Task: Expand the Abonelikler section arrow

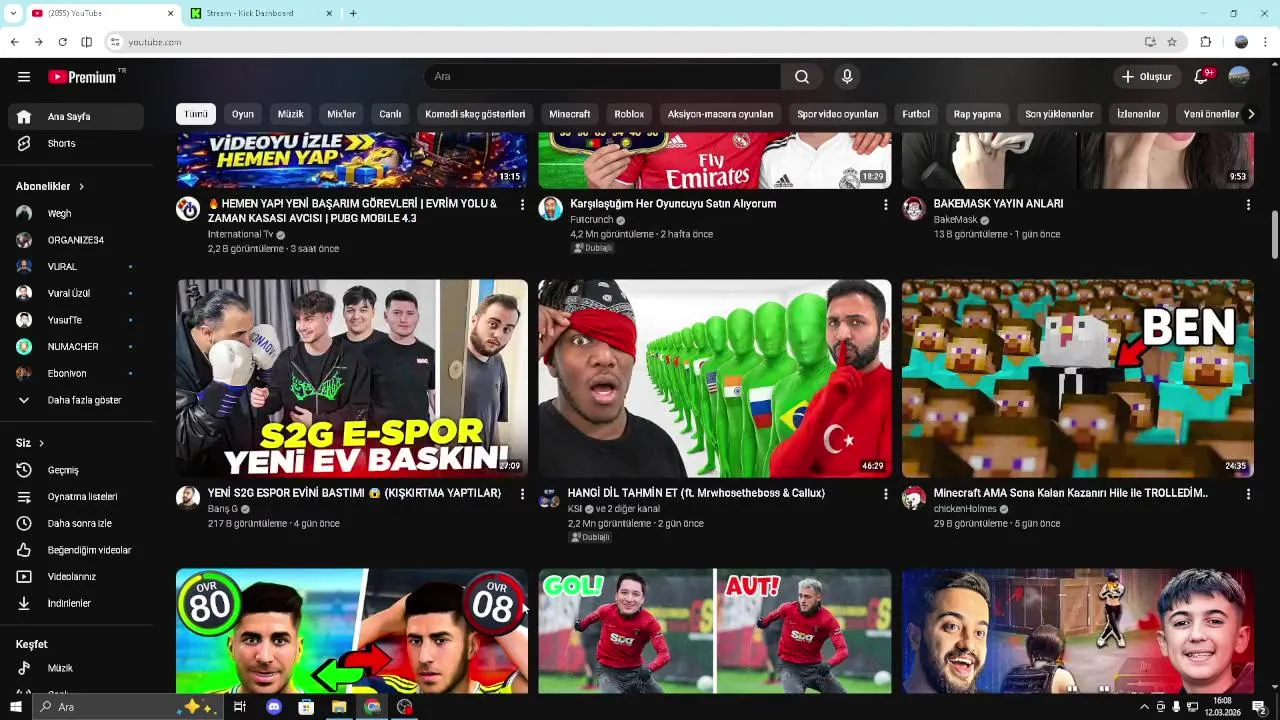Action: [81, 187]
